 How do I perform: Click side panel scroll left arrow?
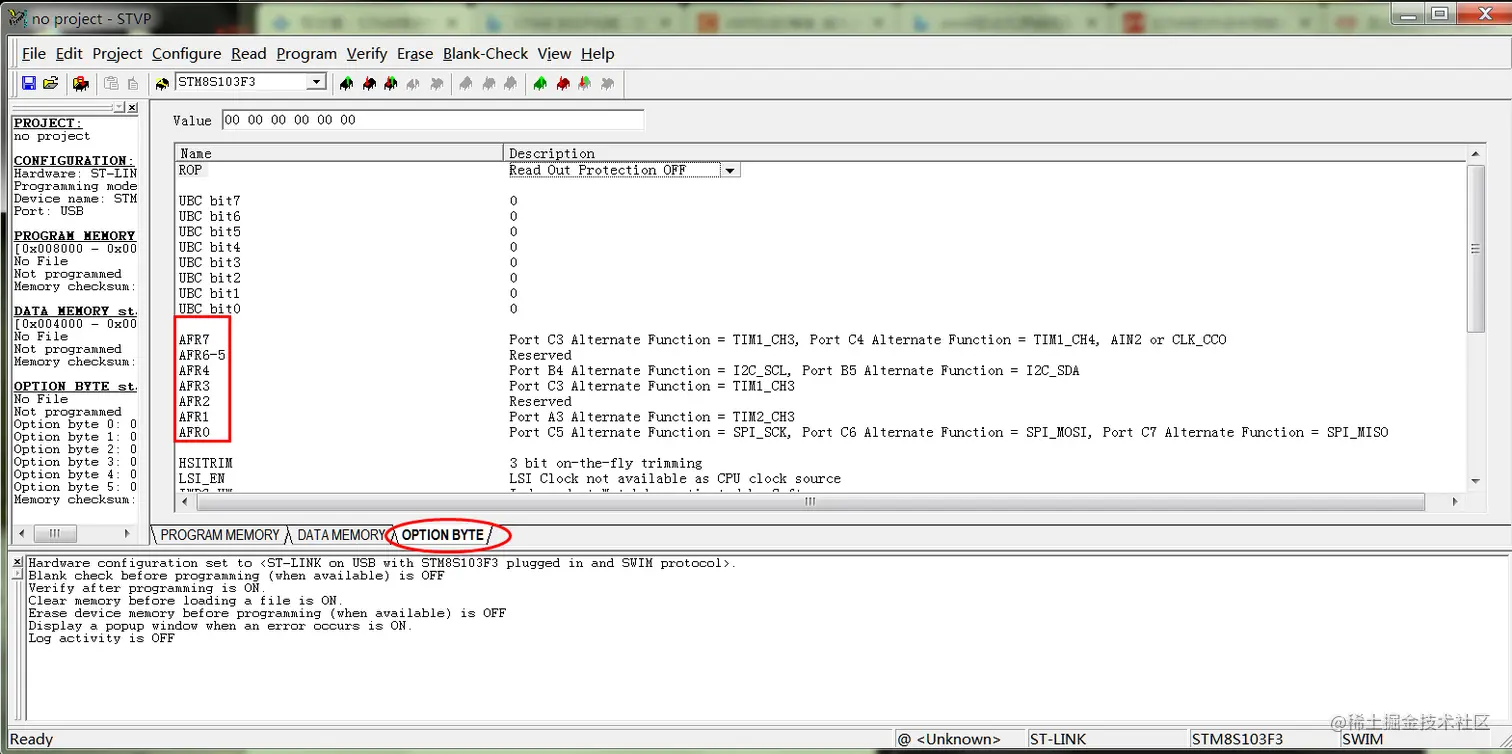click(21, 533)
